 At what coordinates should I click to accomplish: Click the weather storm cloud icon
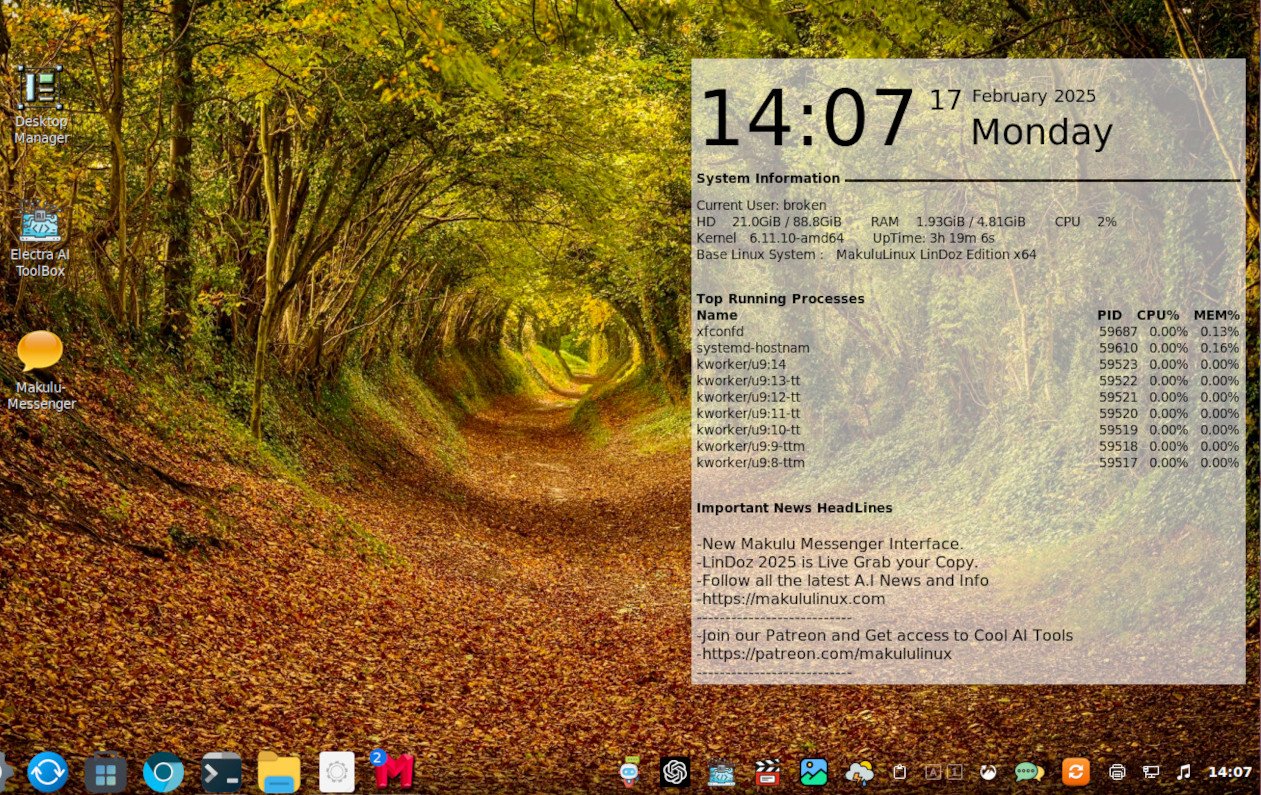pos(859,772)
